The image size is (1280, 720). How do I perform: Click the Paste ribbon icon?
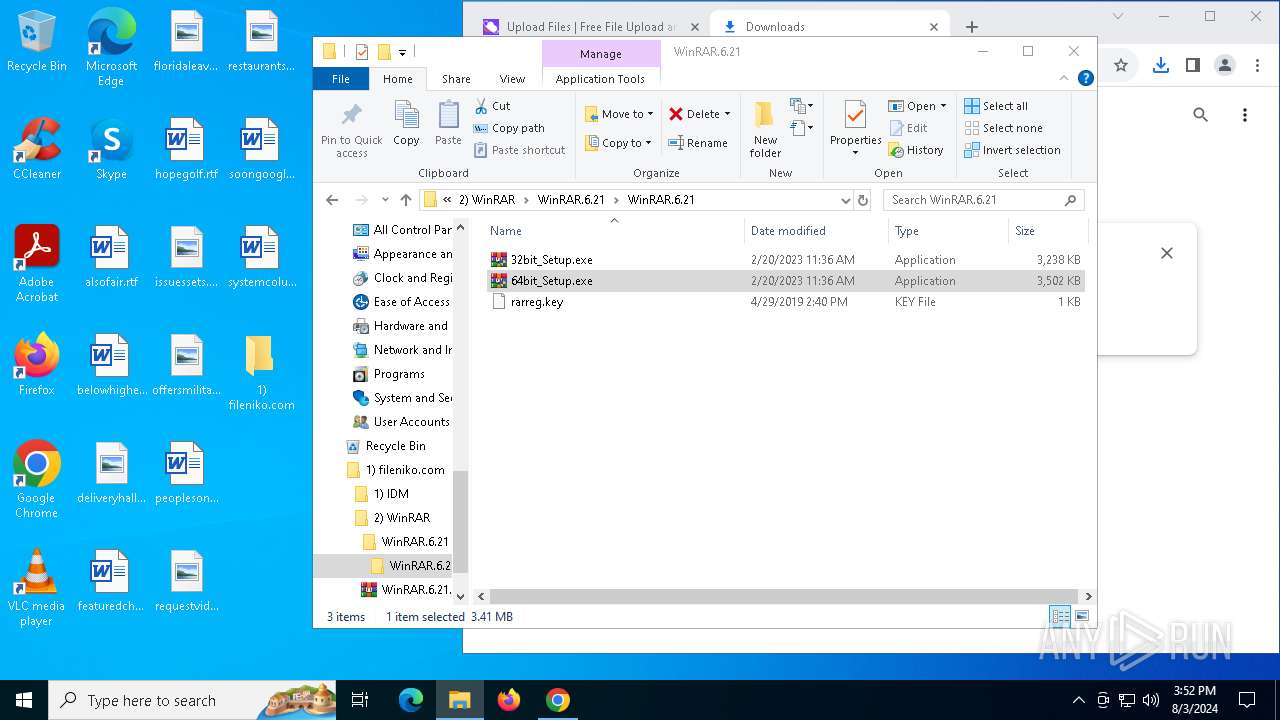(448, 124)
